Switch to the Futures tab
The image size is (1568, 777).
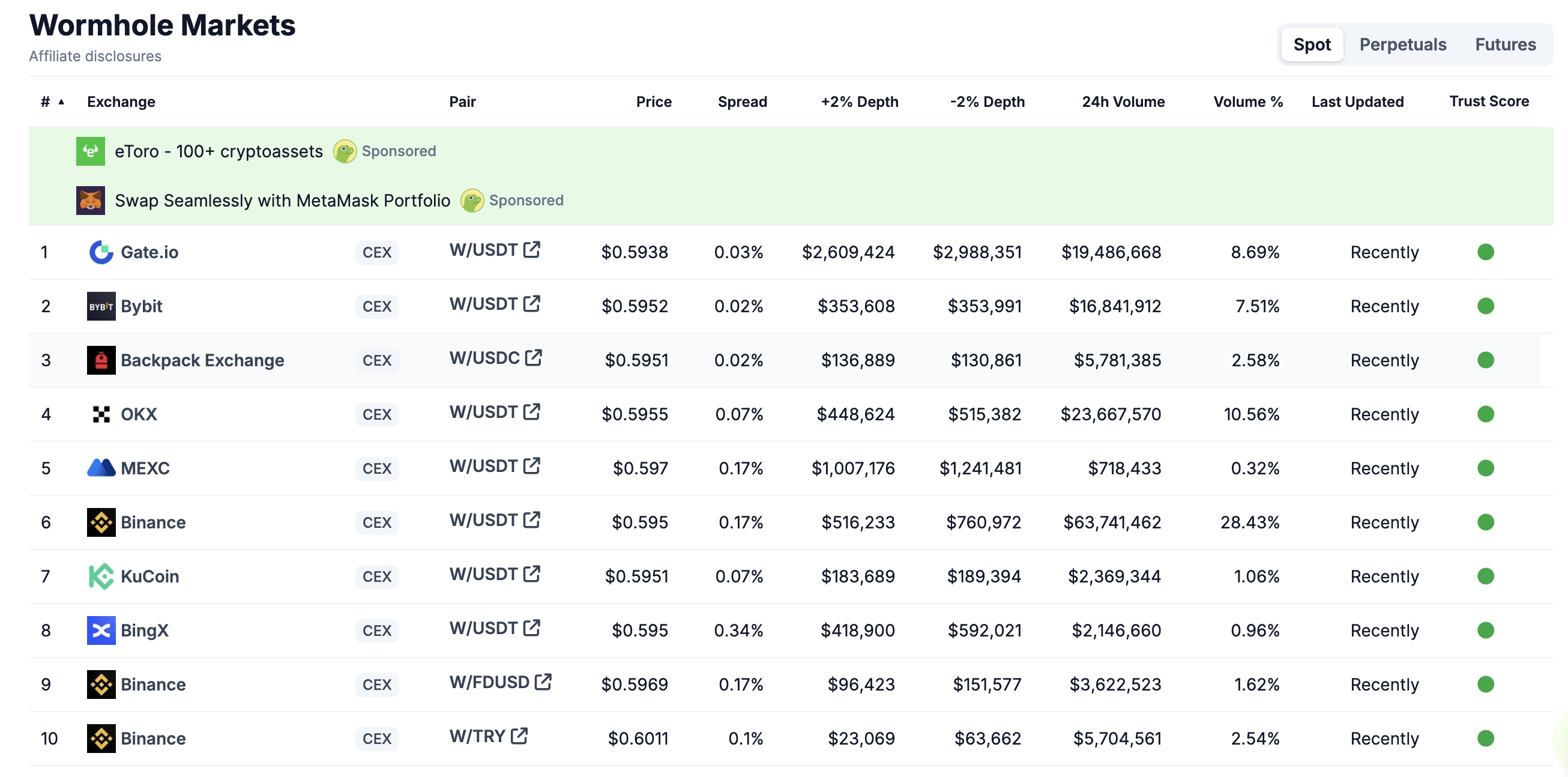click(x=1505, y=44)
